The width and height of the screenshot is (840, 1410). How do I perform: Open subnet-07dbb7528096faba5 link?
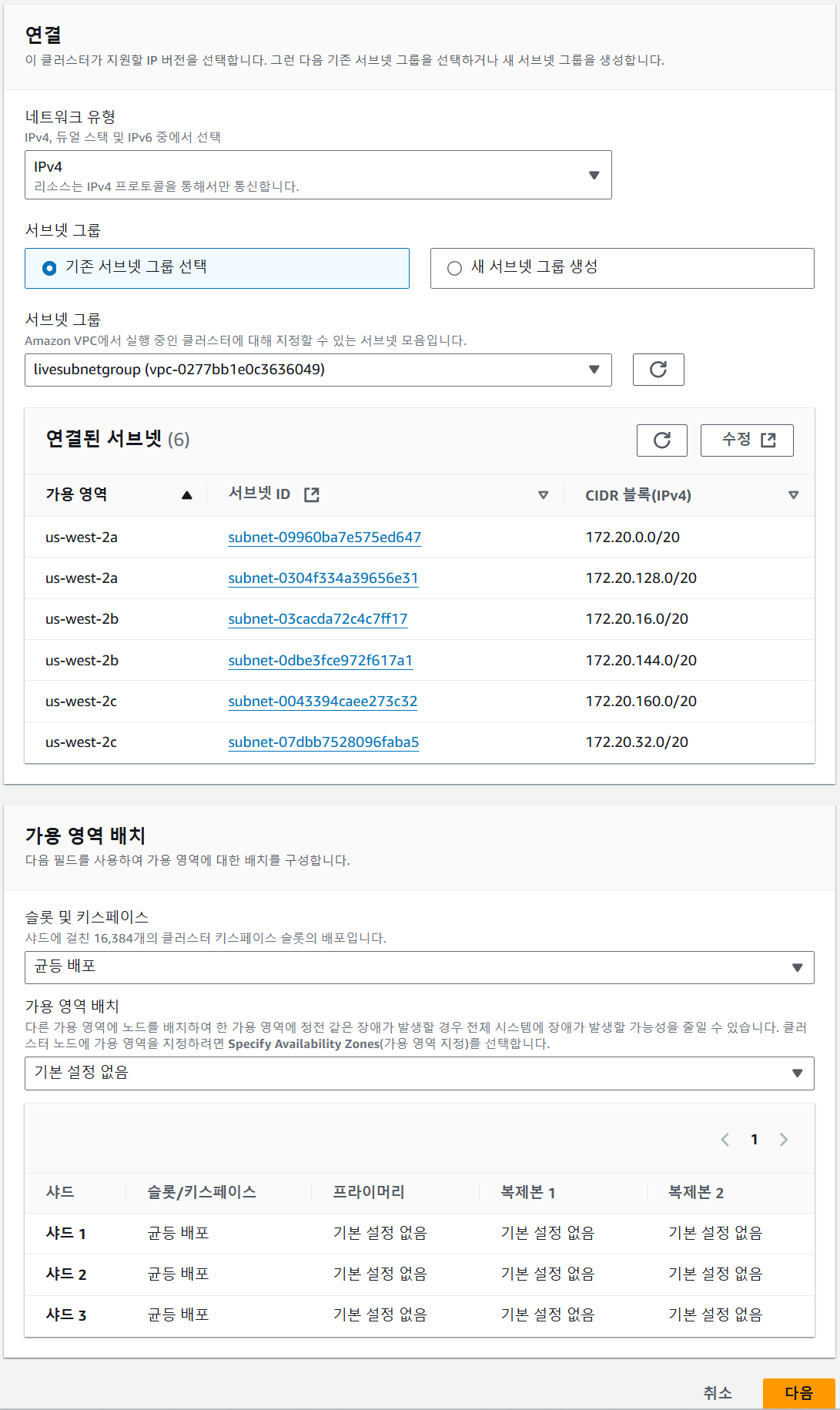point(323,742)
